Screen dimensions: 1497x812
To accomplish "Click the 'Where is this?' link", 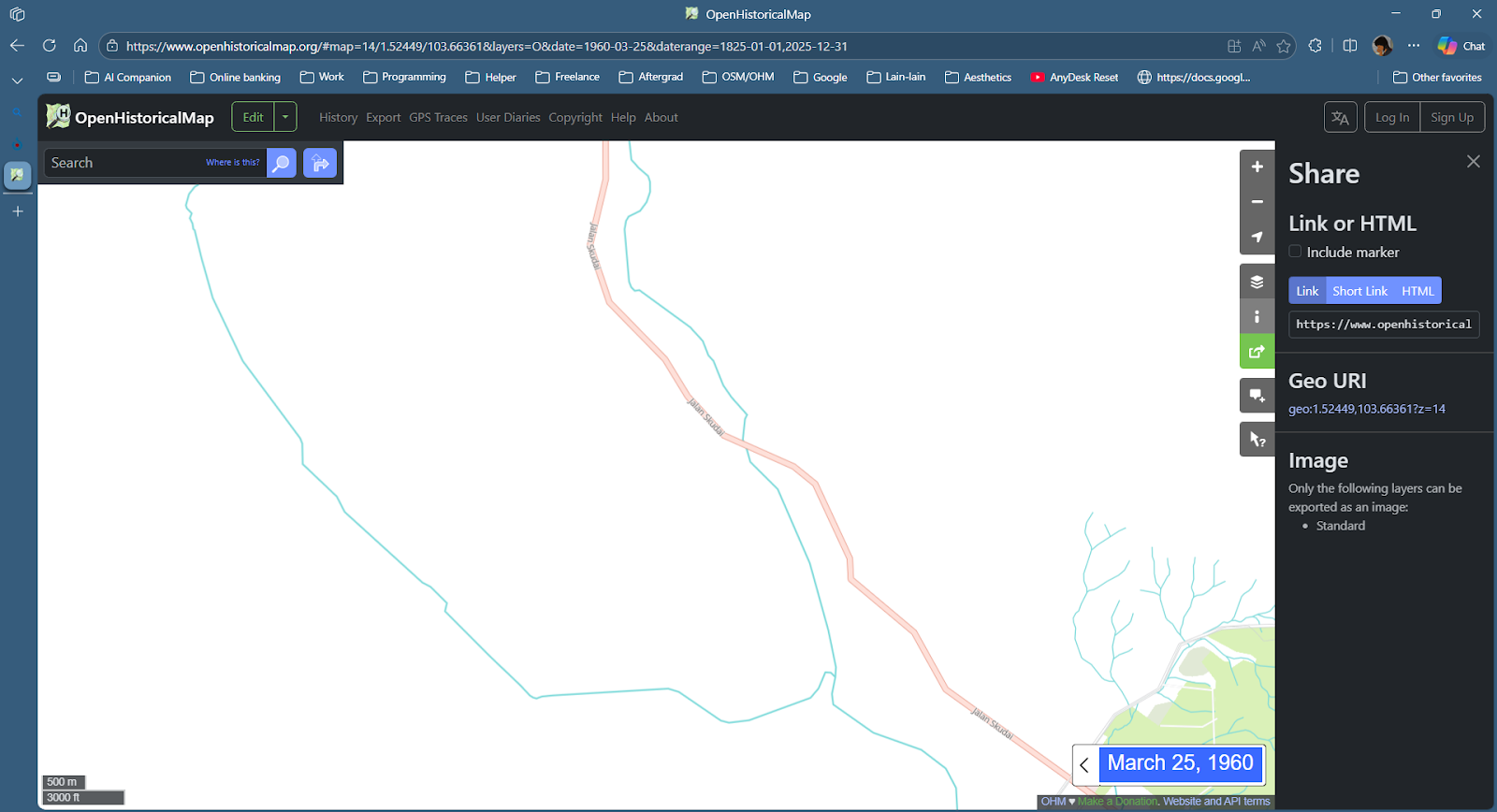I will (x=233, y=163).
